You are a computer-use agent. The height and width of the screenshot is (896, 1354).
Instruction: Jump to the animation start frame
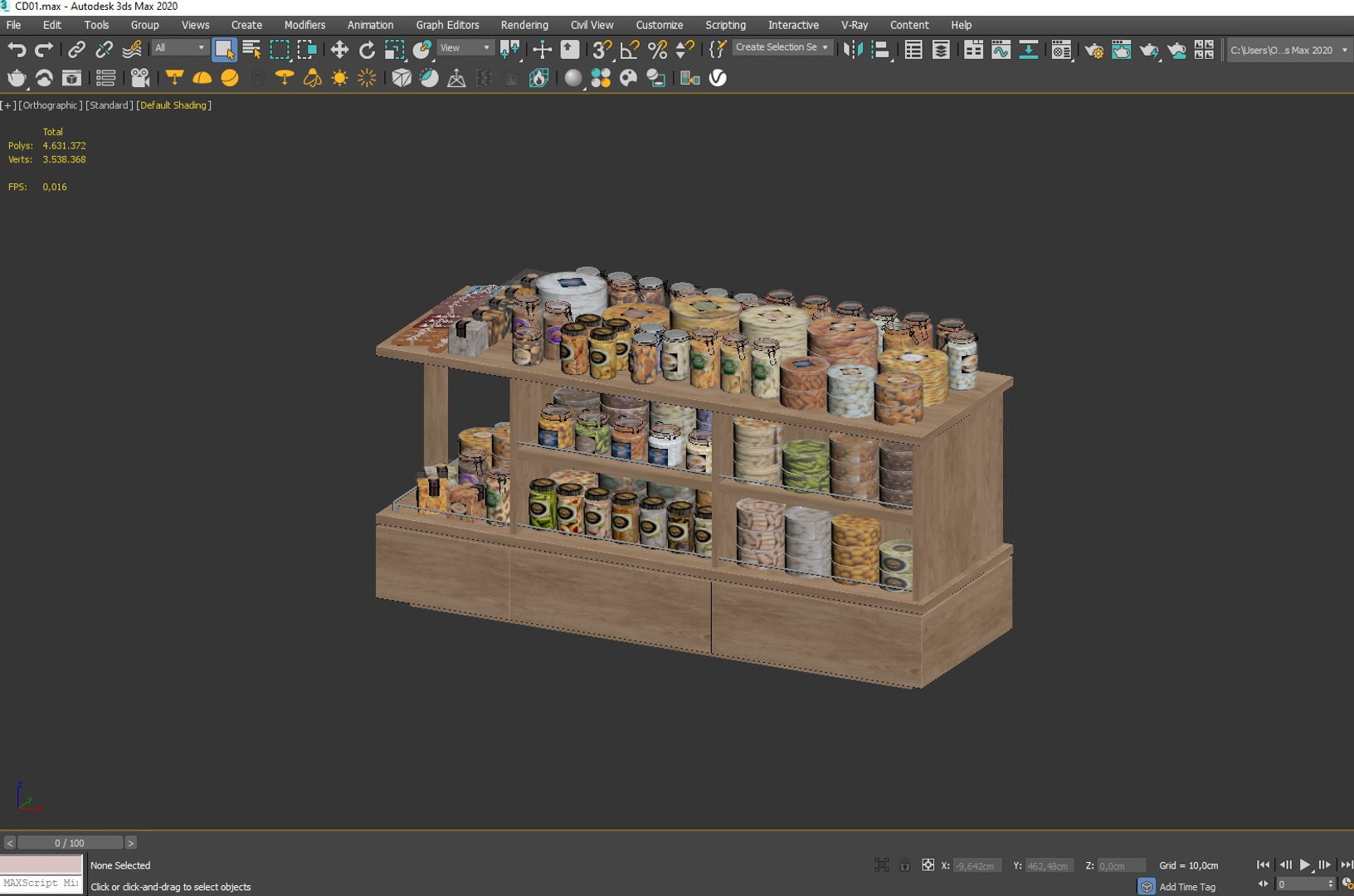(x=1263, y=865)
